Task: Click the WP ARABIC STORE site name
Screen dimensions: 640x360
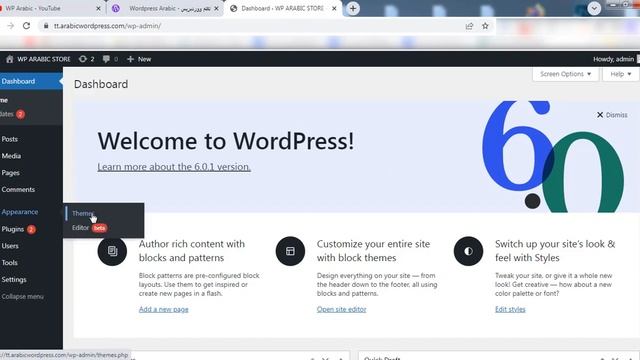Action: (x=44, y=59)
